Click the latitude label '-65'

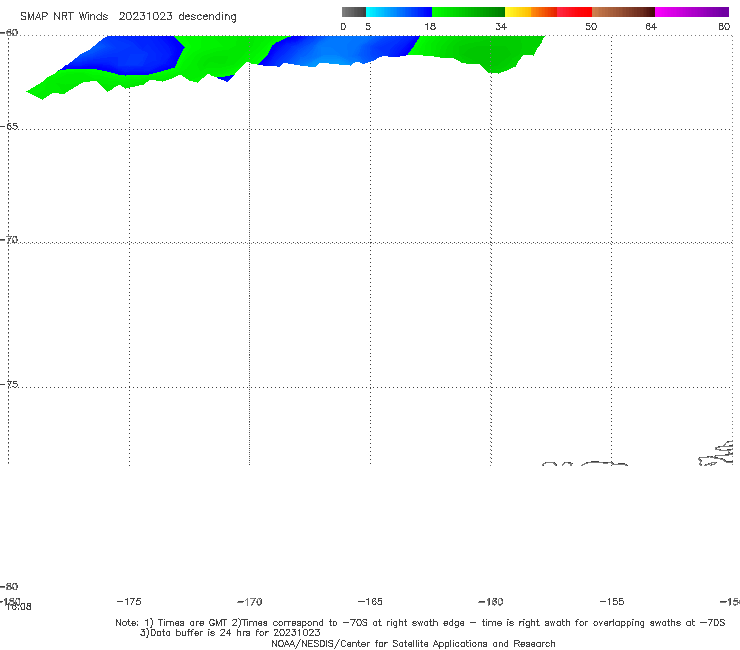(9, 127)
